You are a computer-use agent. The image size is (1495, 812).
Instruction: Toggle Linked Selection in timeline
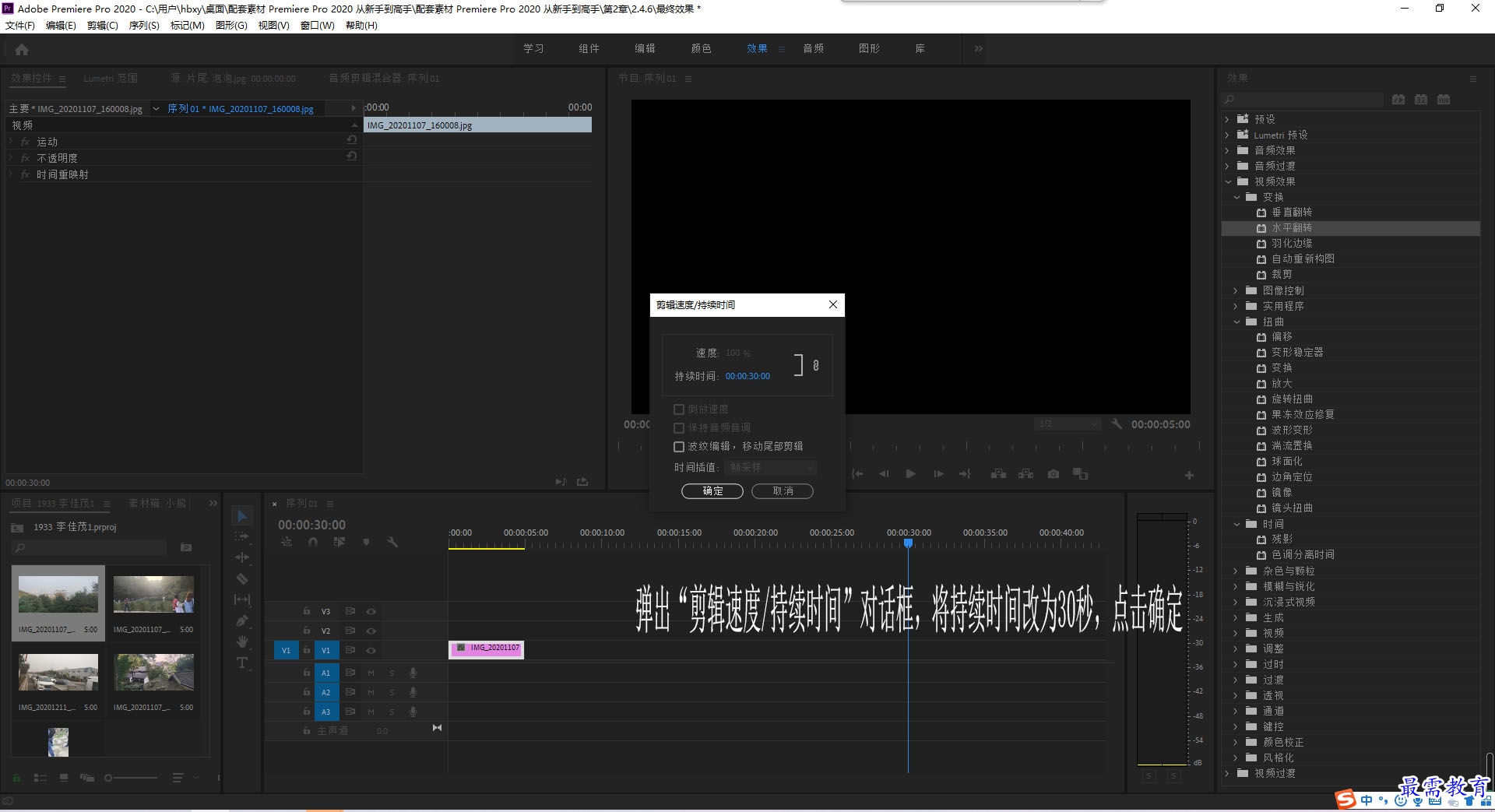coord(339,542)
